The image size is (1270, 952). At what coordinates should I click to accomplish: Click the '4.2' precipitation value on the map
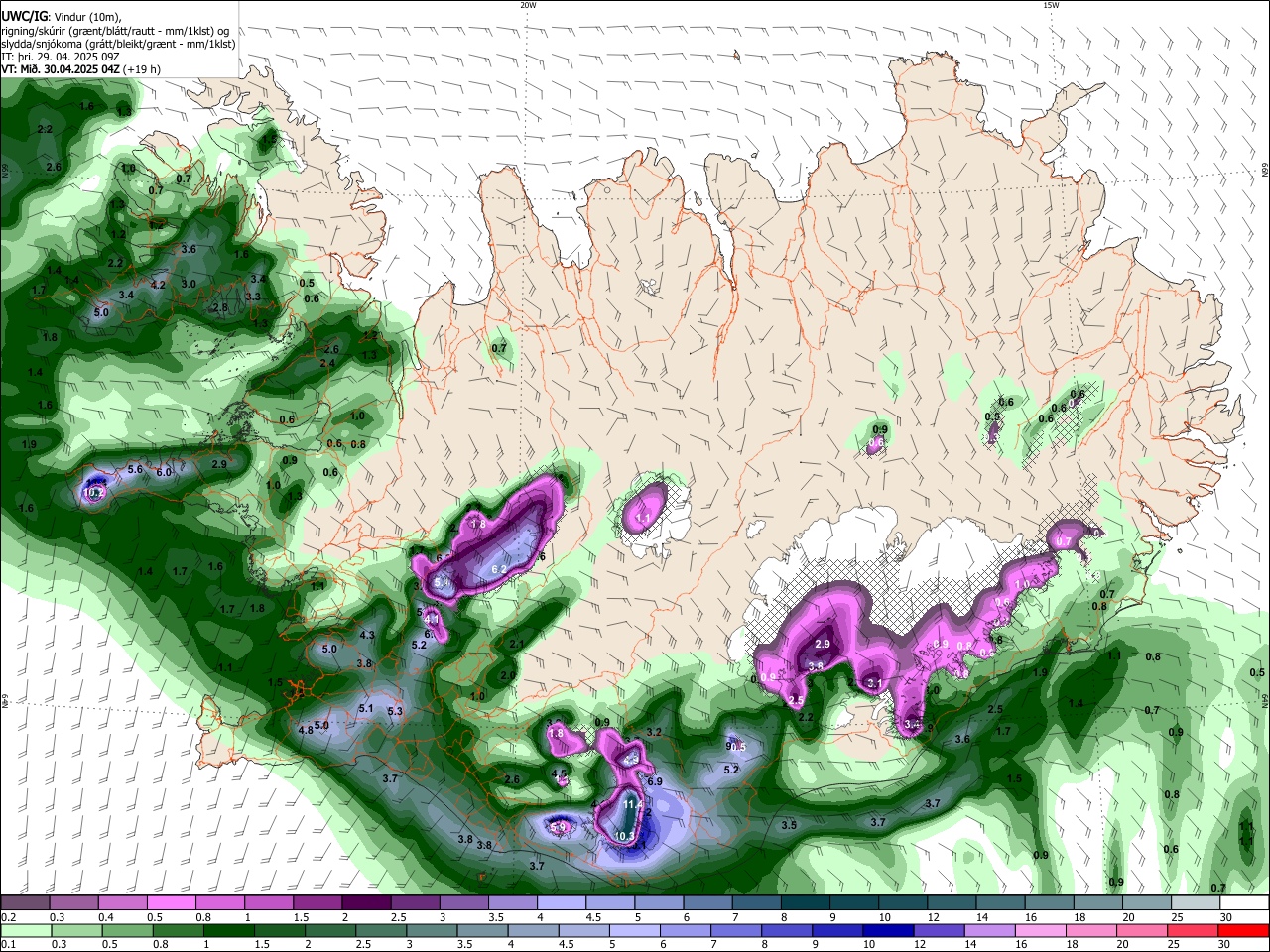pos(158,285)
